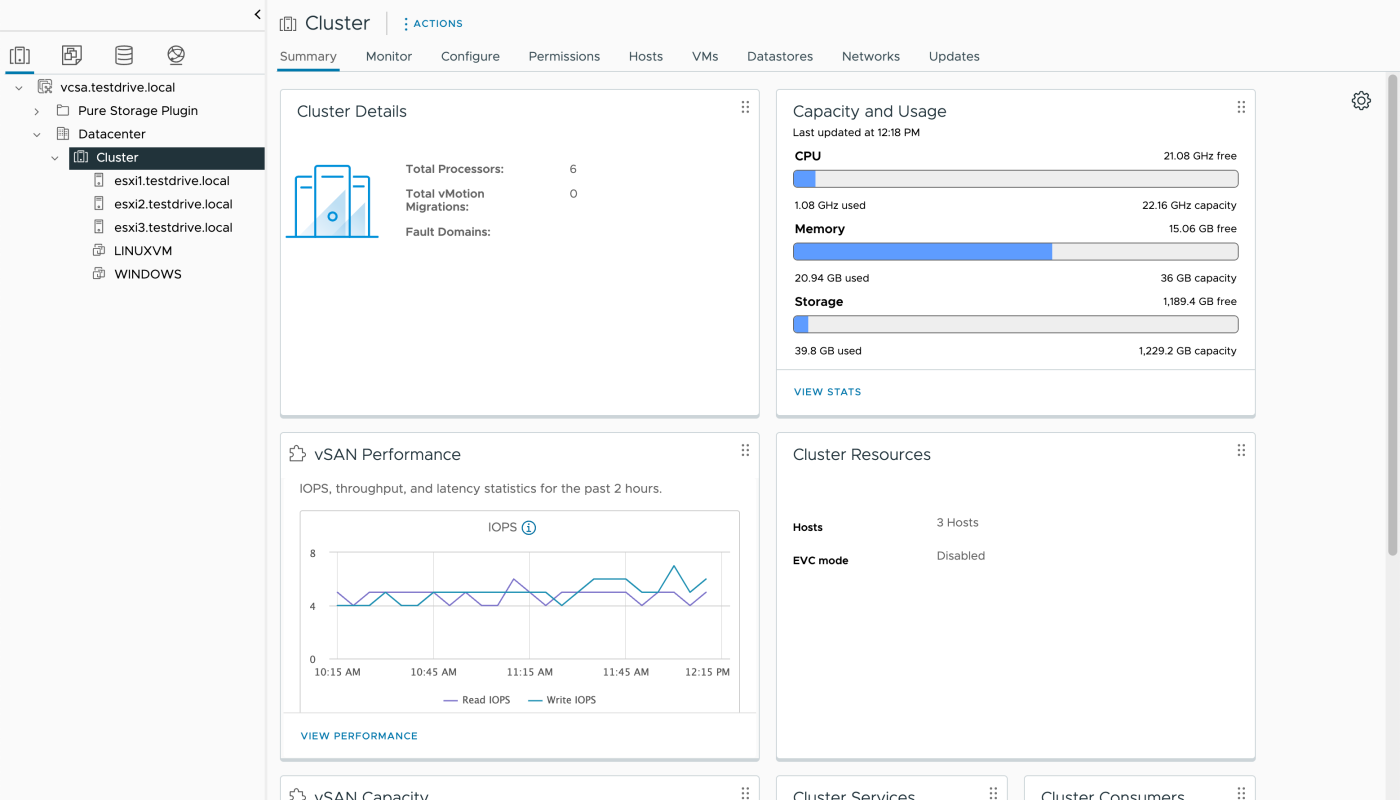The height and width of the screenshot is (800, 1400).
Task: Click the vSAN Performance card drag handle
Action: [x=745, y=451]
